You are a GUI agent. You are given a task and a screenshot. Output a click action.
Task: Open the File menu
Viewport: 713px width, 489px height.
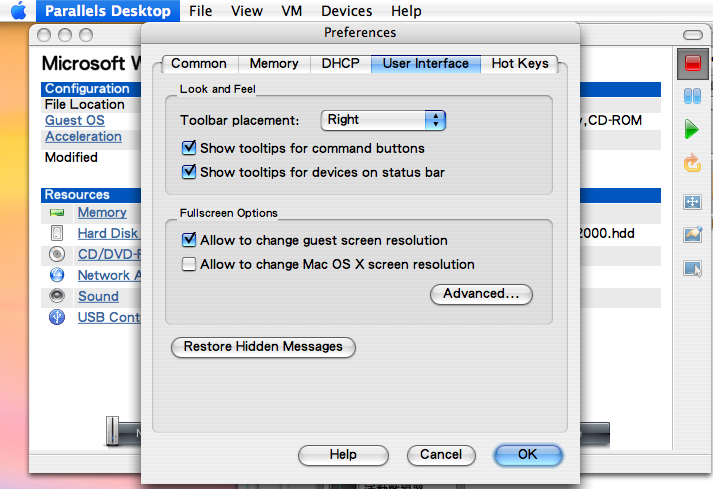[201, 10]
